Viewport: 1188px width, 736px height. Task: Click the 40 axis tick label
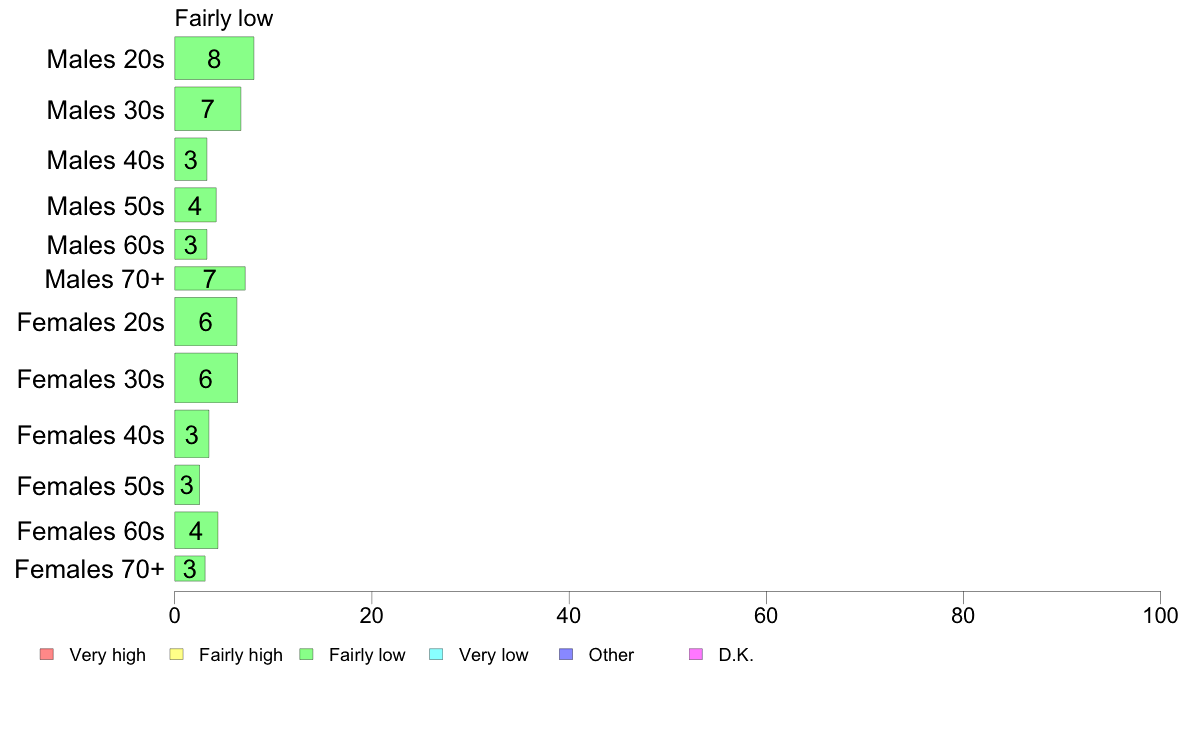(568, 615)
